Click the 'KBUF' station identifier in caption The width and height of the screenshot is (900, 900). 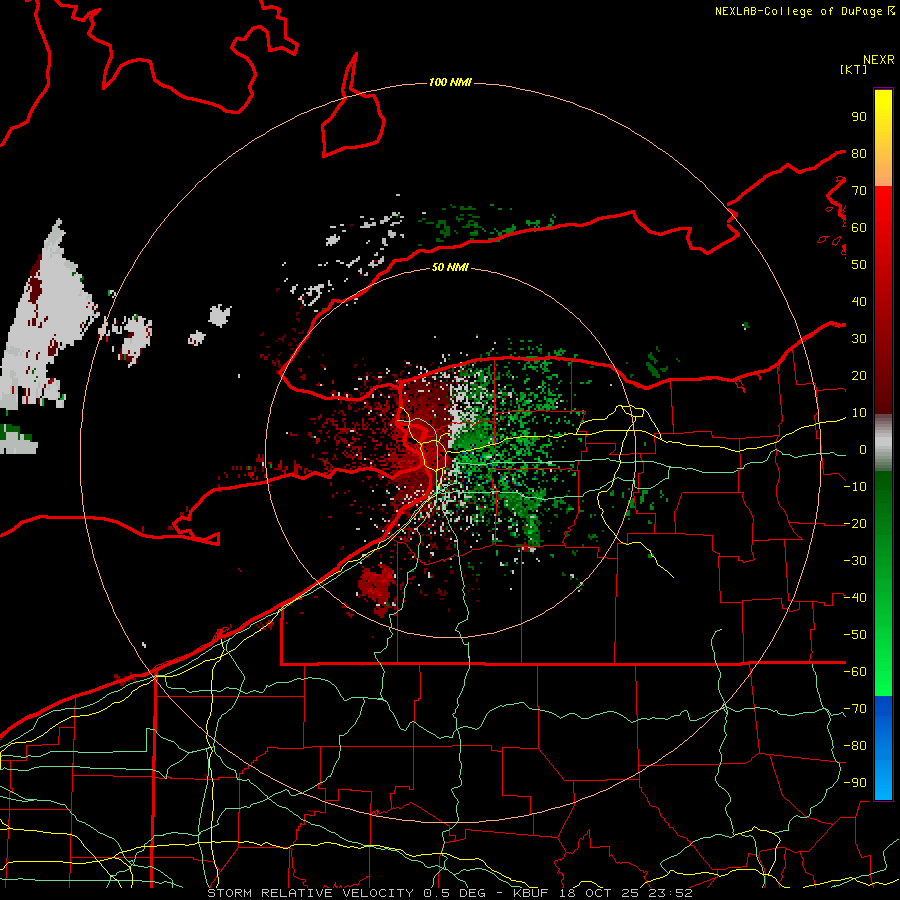[530, 893]
